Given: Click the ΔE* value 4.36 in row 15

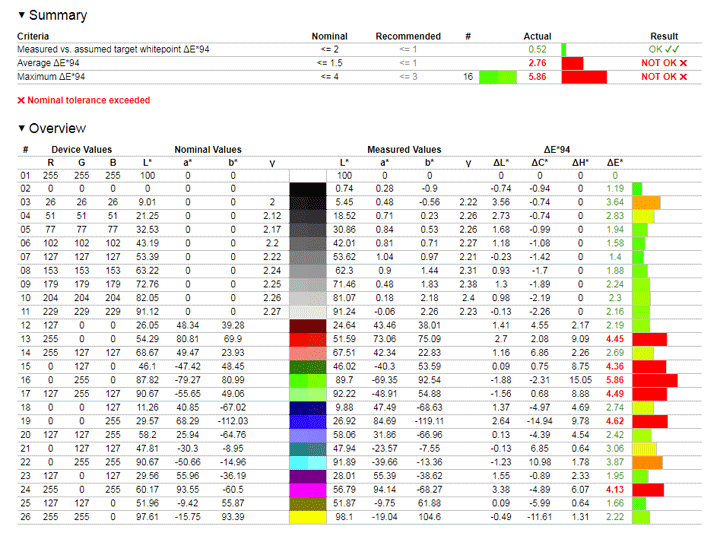Looking at the screenshot, I should click(x=615, y=367).
